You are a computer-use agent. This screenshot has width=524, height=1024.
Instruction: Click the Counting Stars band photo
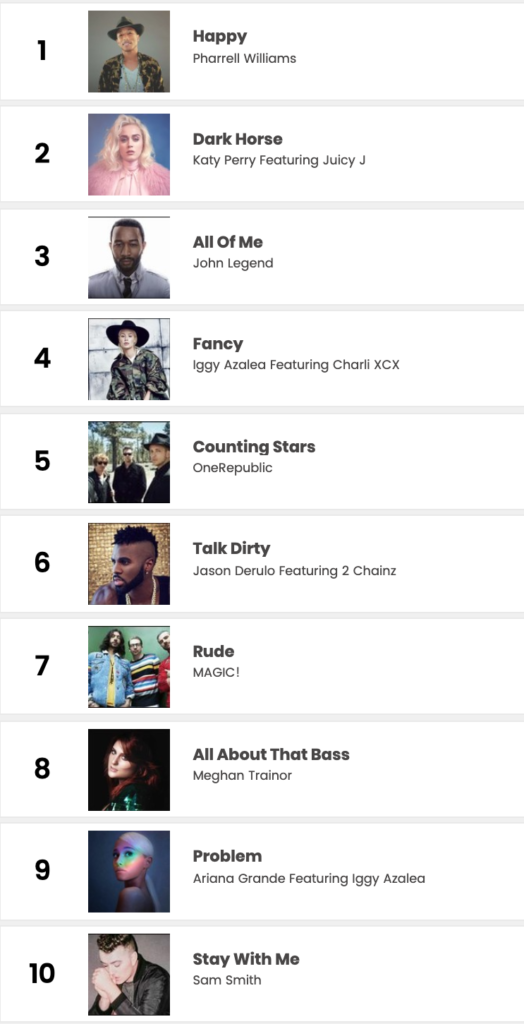(129, 462)
